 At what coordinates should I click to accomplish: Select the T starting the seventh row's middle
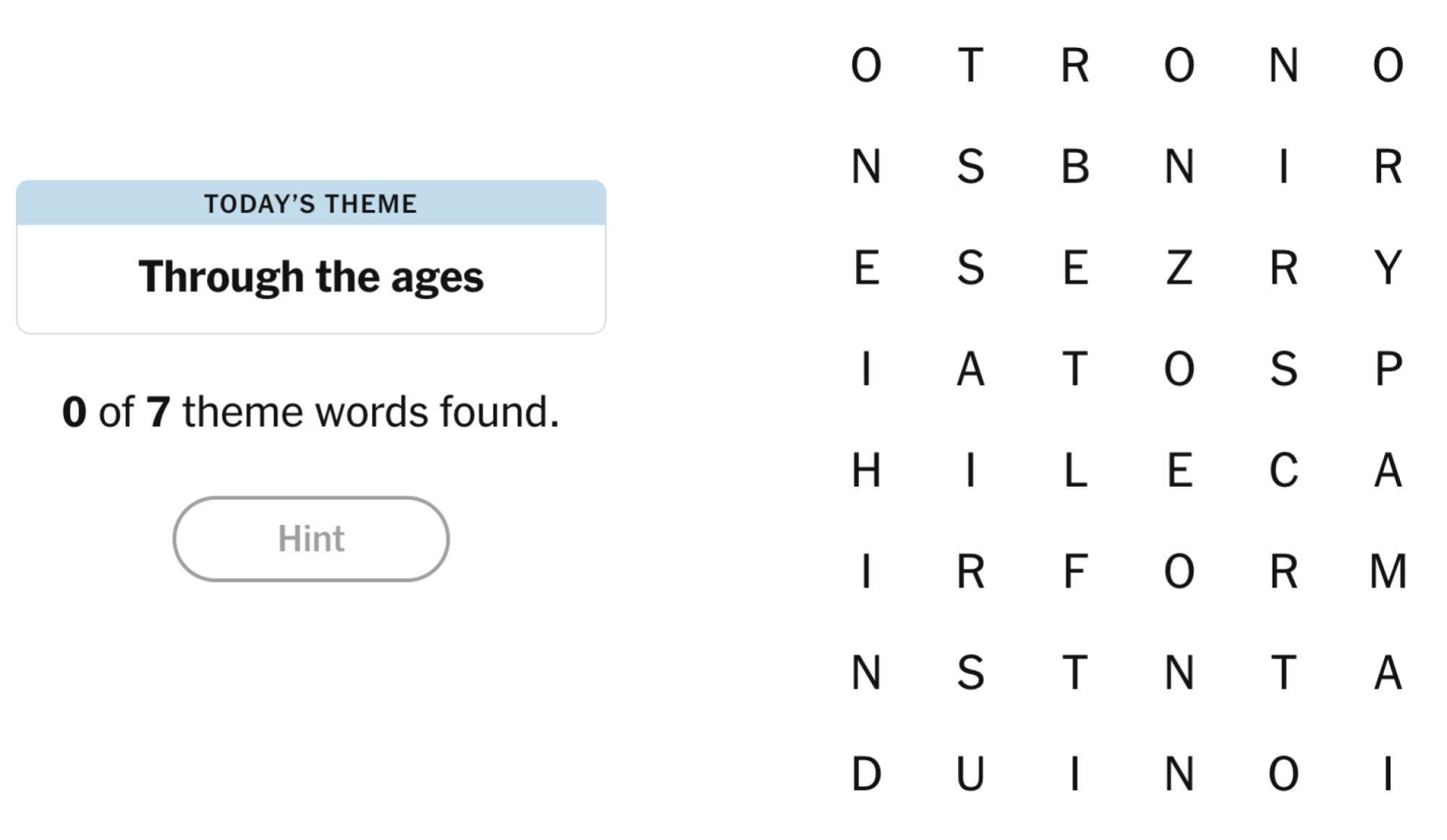click(1077, 676)
